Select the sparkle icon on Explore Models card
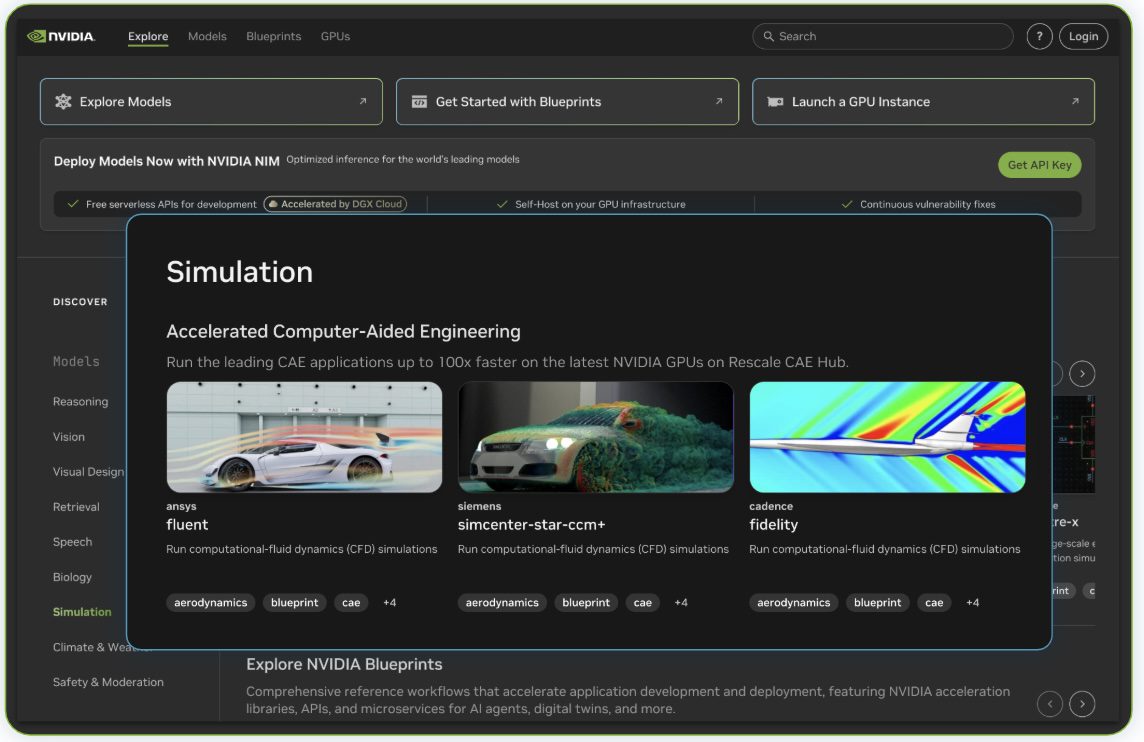Screen dimensions: 1144x742 [x=62, y=101]
